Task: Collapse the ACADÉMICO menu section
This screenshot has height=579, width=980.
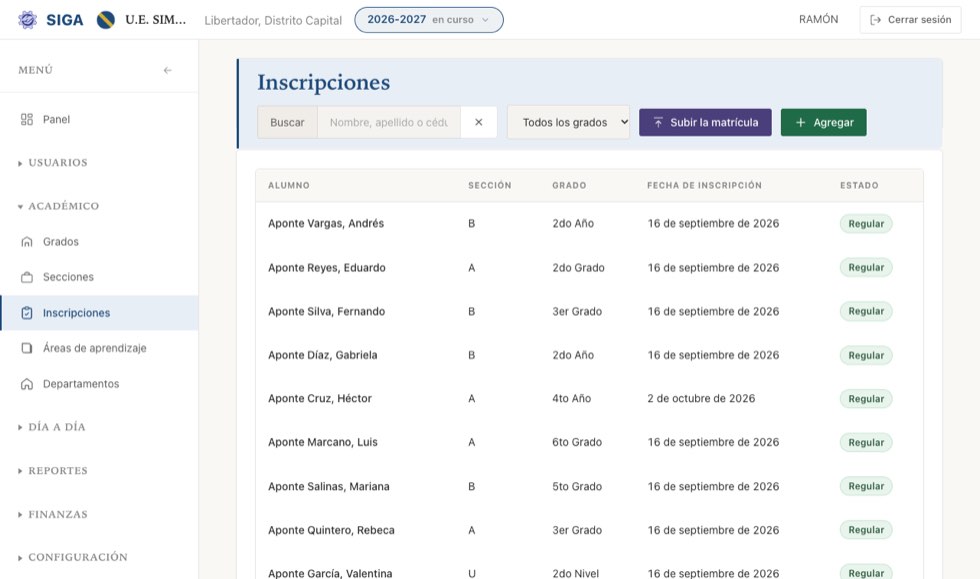Action: (x=58, y=206)
